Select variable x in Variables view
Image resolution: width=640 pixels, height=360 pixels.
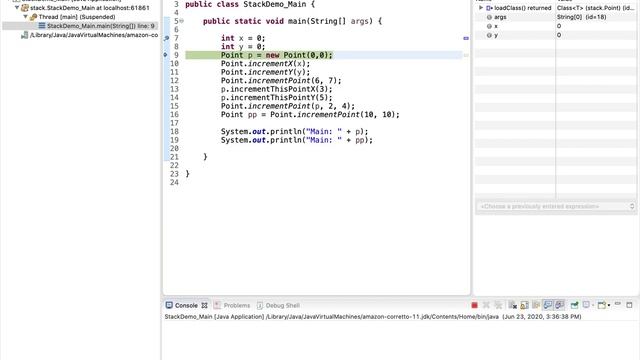click(555, 26)
